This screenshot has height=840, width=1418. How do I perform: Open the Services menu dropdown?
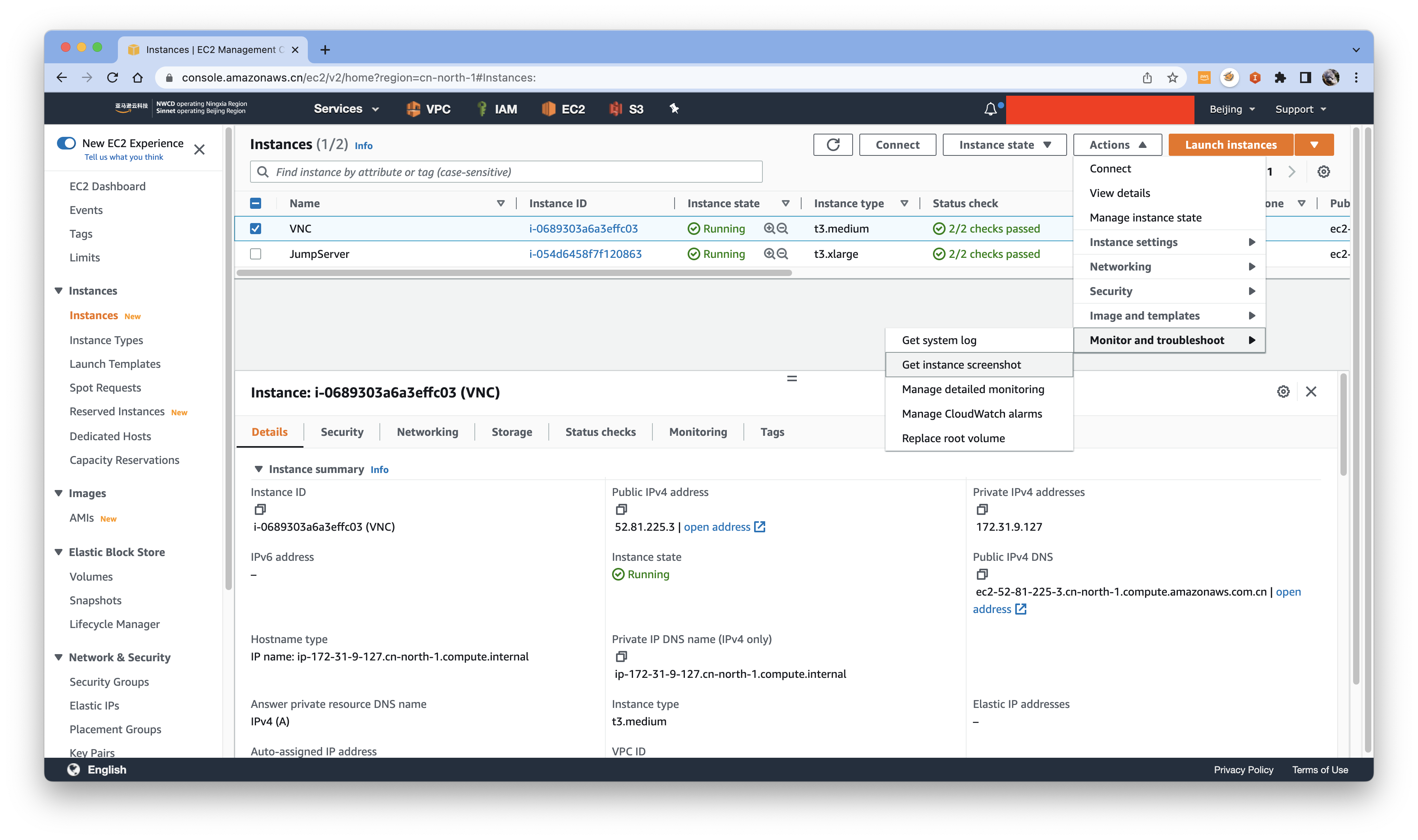pyautogui.click(x=346, y=109)
